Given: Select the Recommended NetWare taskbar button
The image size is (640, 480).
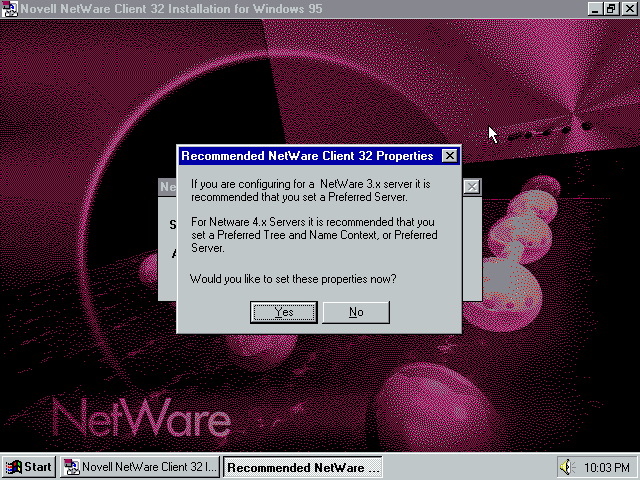Looking at the screenshot, I should (302, 467).
